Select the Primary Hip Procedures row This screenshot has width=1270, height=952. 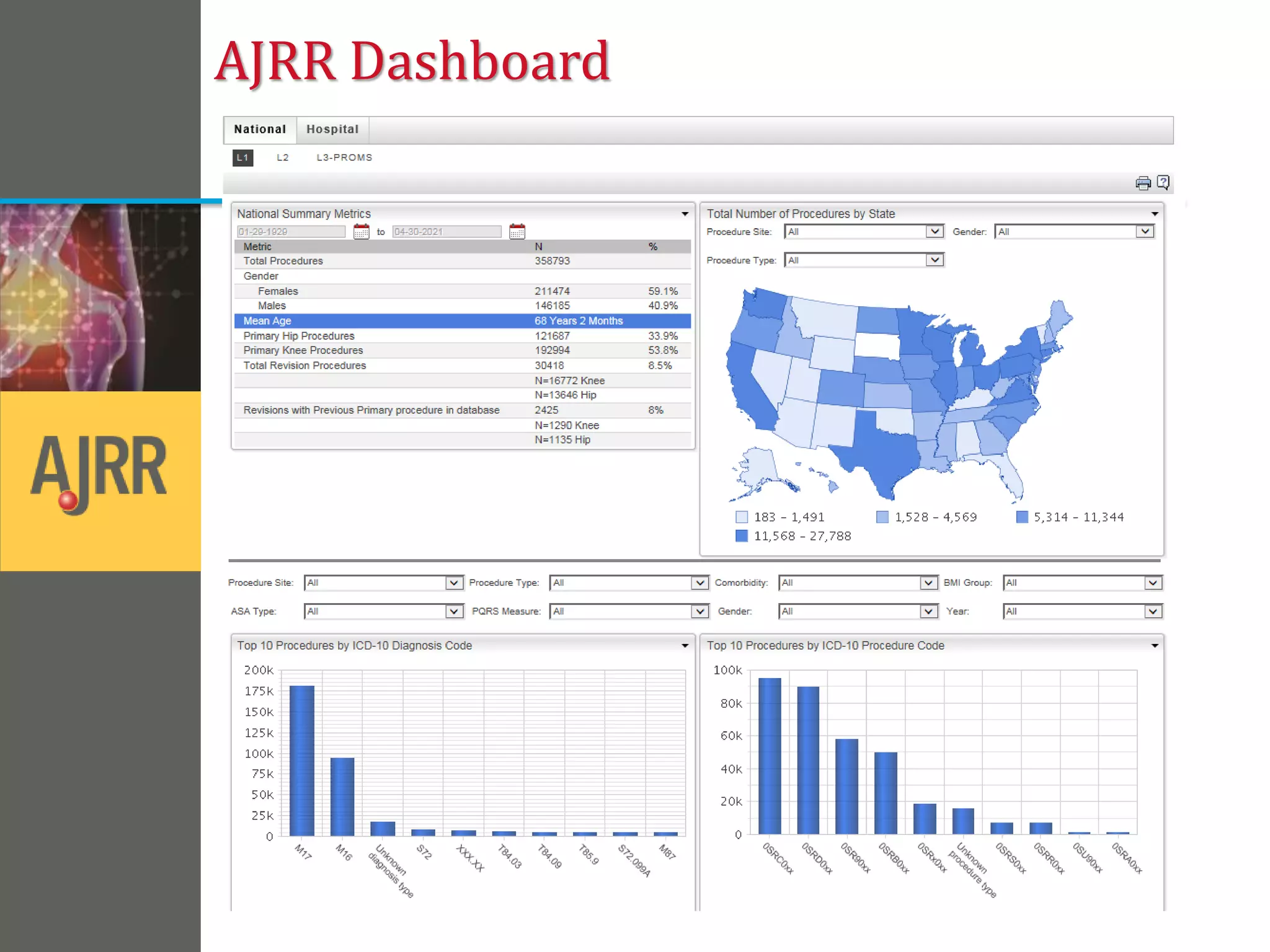coord(463,336)
